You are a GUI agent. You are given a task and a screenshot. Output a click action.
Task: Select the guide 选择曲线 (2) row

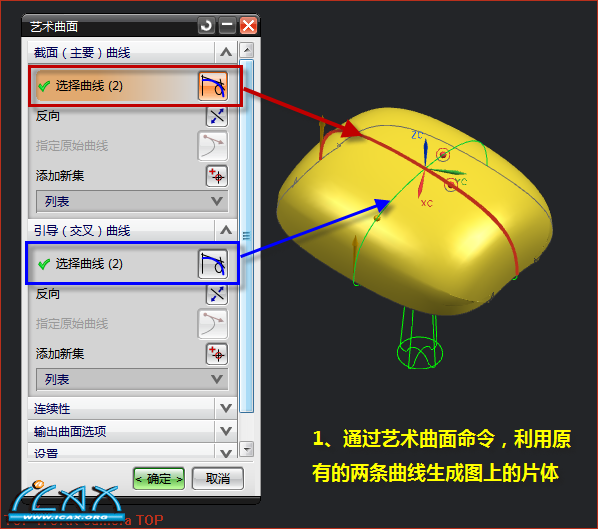132,264
